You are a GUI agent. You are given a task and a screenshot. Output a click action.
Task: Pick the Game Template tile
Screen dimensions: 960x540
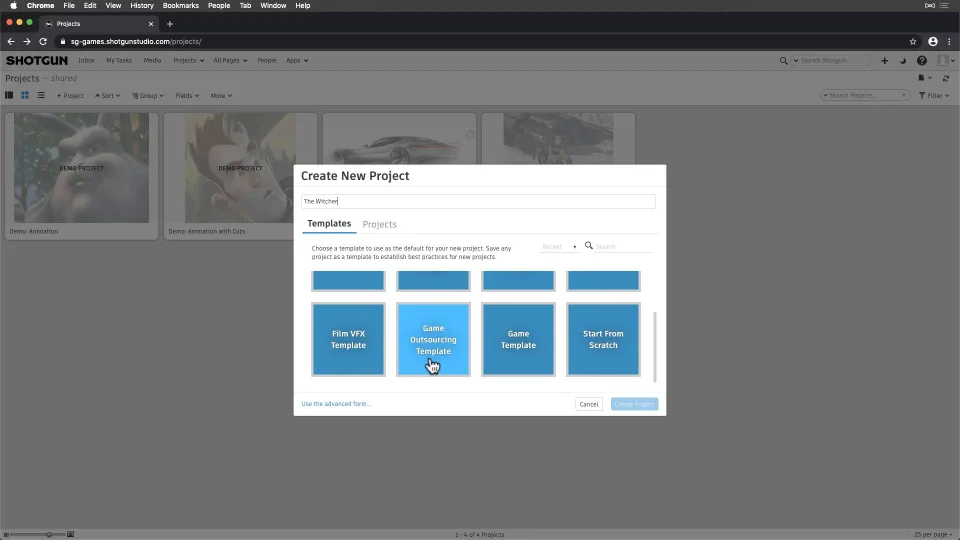pyautogui.click(x=518, y=339)
